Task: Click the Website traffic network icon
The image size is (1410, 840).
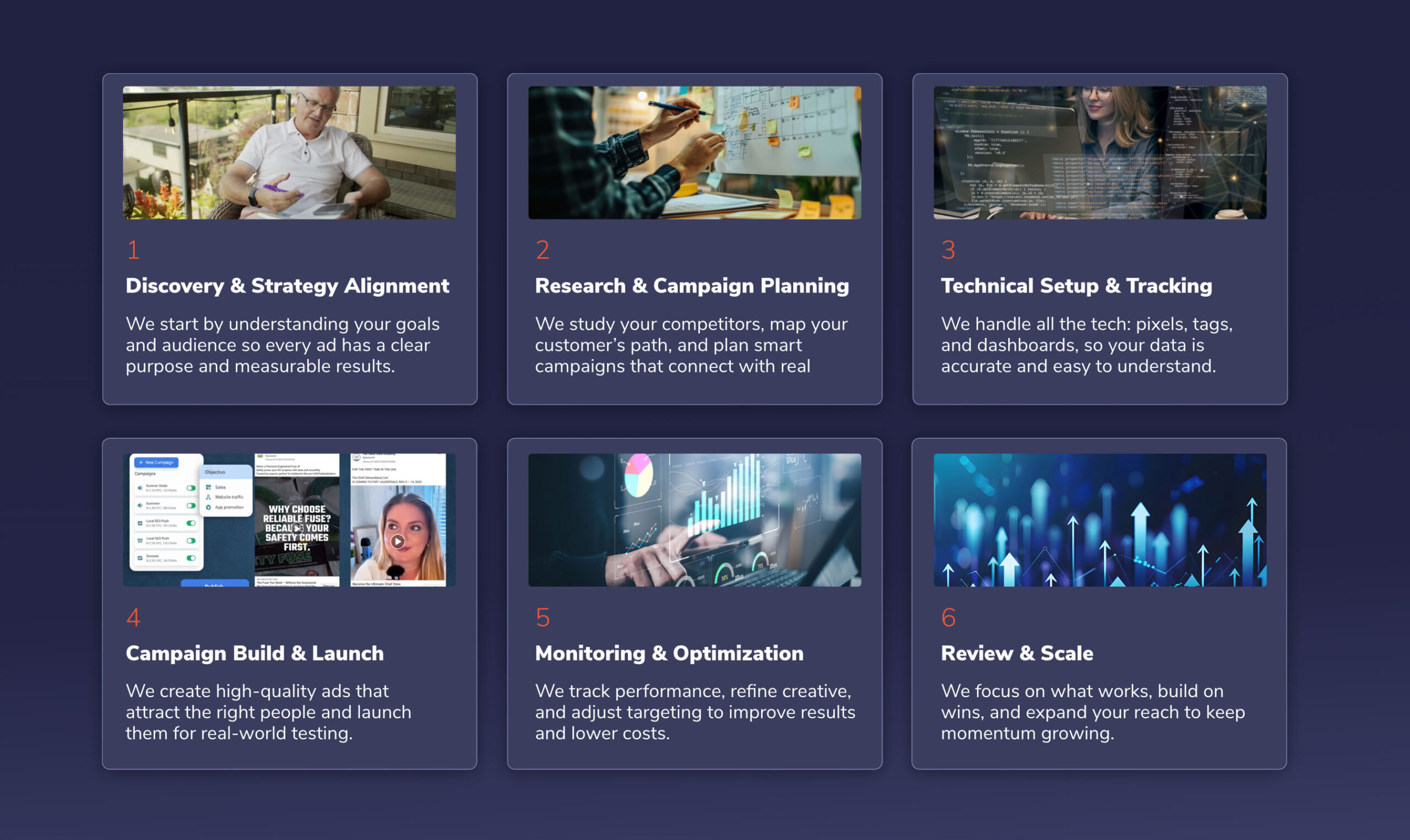Action: [x=209, y=497]
